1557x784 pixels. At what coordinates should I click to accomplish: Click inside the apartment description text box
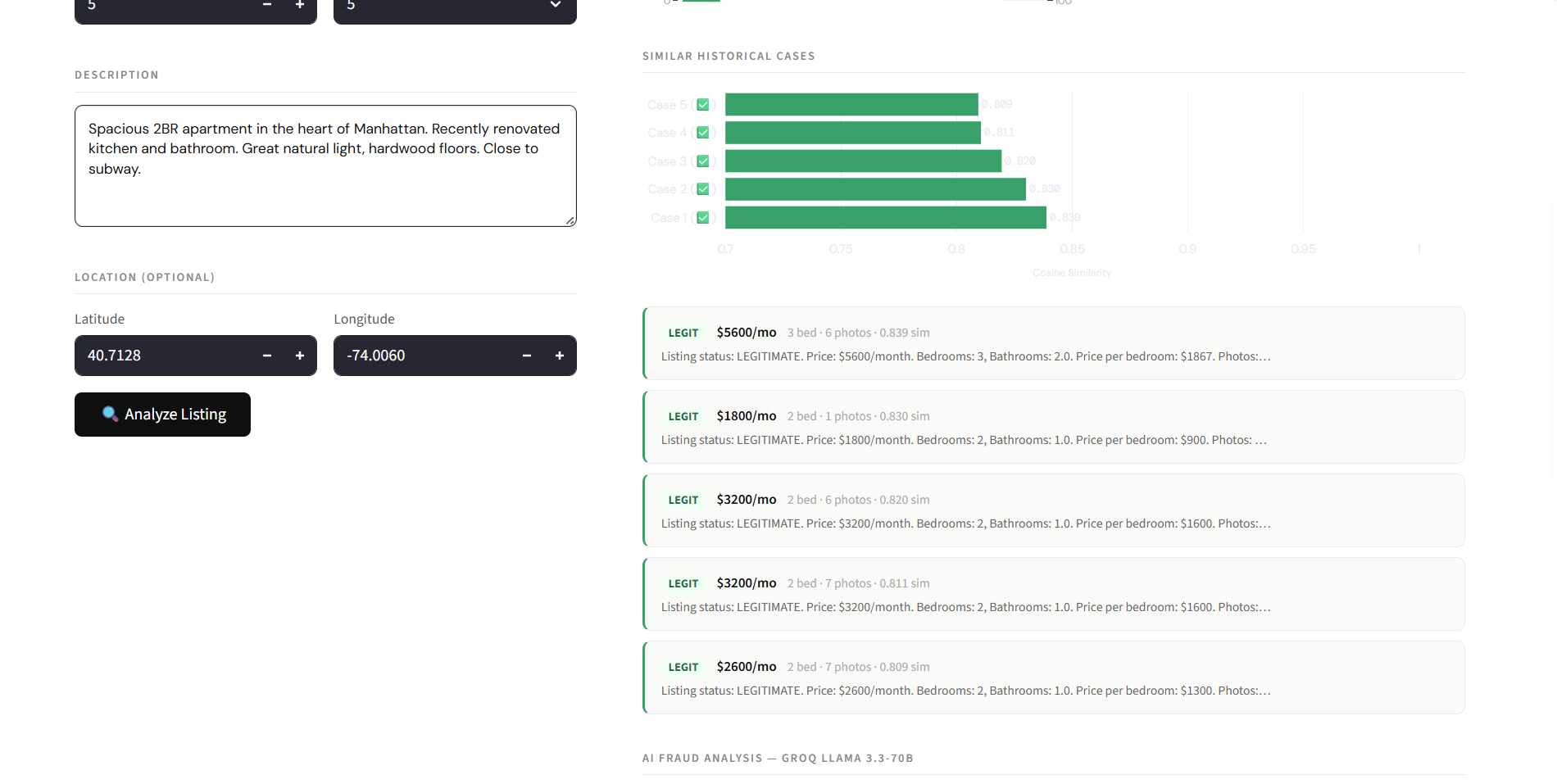[x=325, y=165]
